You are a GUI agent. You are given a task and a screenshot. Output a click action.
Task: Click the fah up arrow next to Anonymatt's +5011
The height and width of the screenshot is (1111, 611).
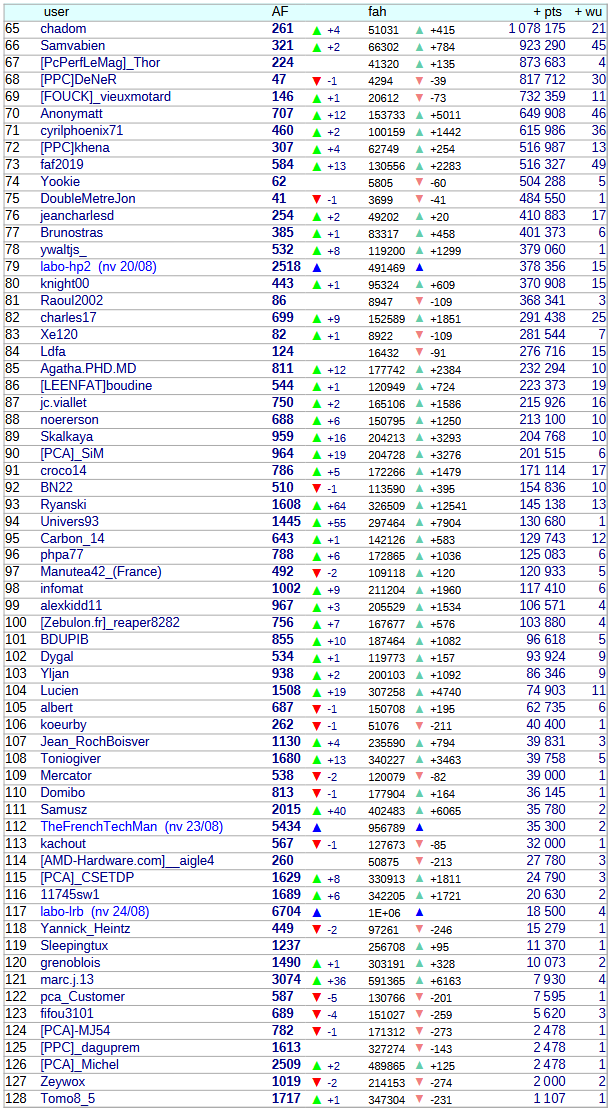(x=419, y=115)
